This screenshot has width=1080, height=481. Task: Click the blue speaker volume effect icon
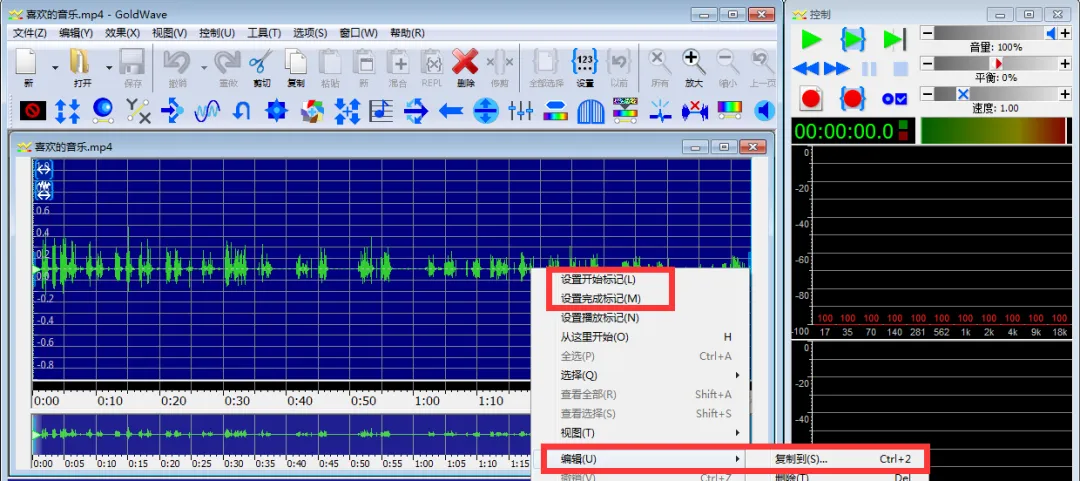(764, 110)
